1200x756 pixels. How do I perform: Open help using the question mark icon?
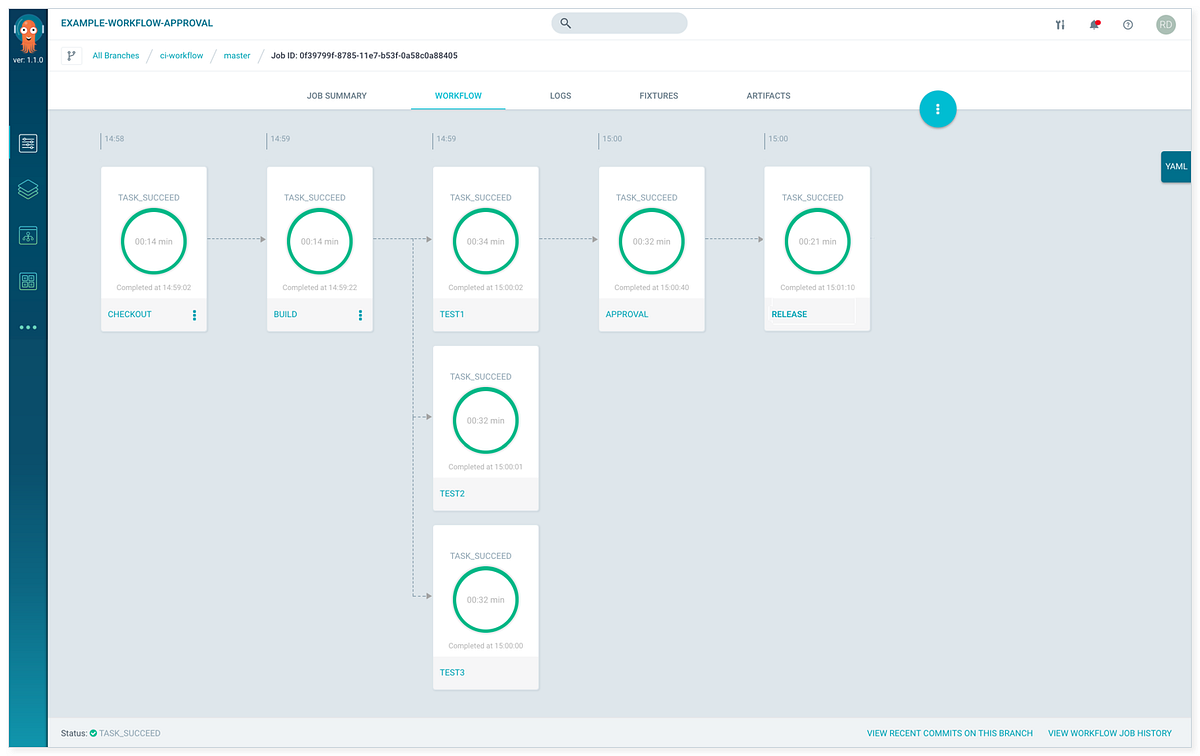[x=1128, y=24]
